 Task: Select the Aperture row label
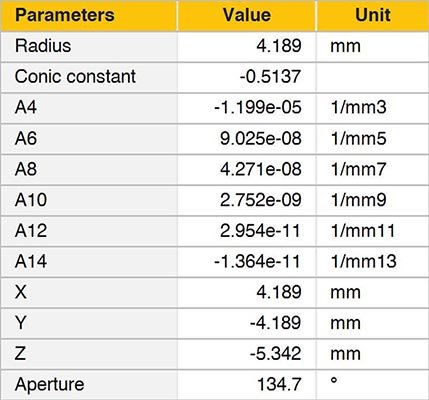(50, 384)
